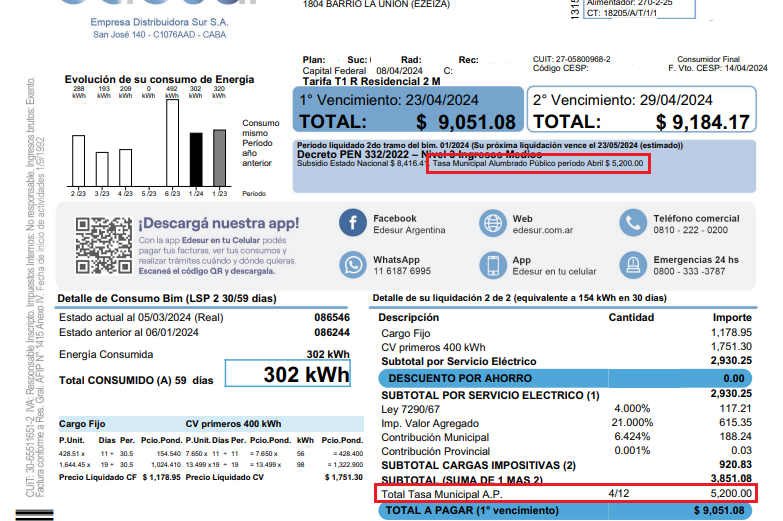783x521 pixels.
Task: Click the 'Cargo Fijo' amount 1,178.95
Action: point(731,333)
